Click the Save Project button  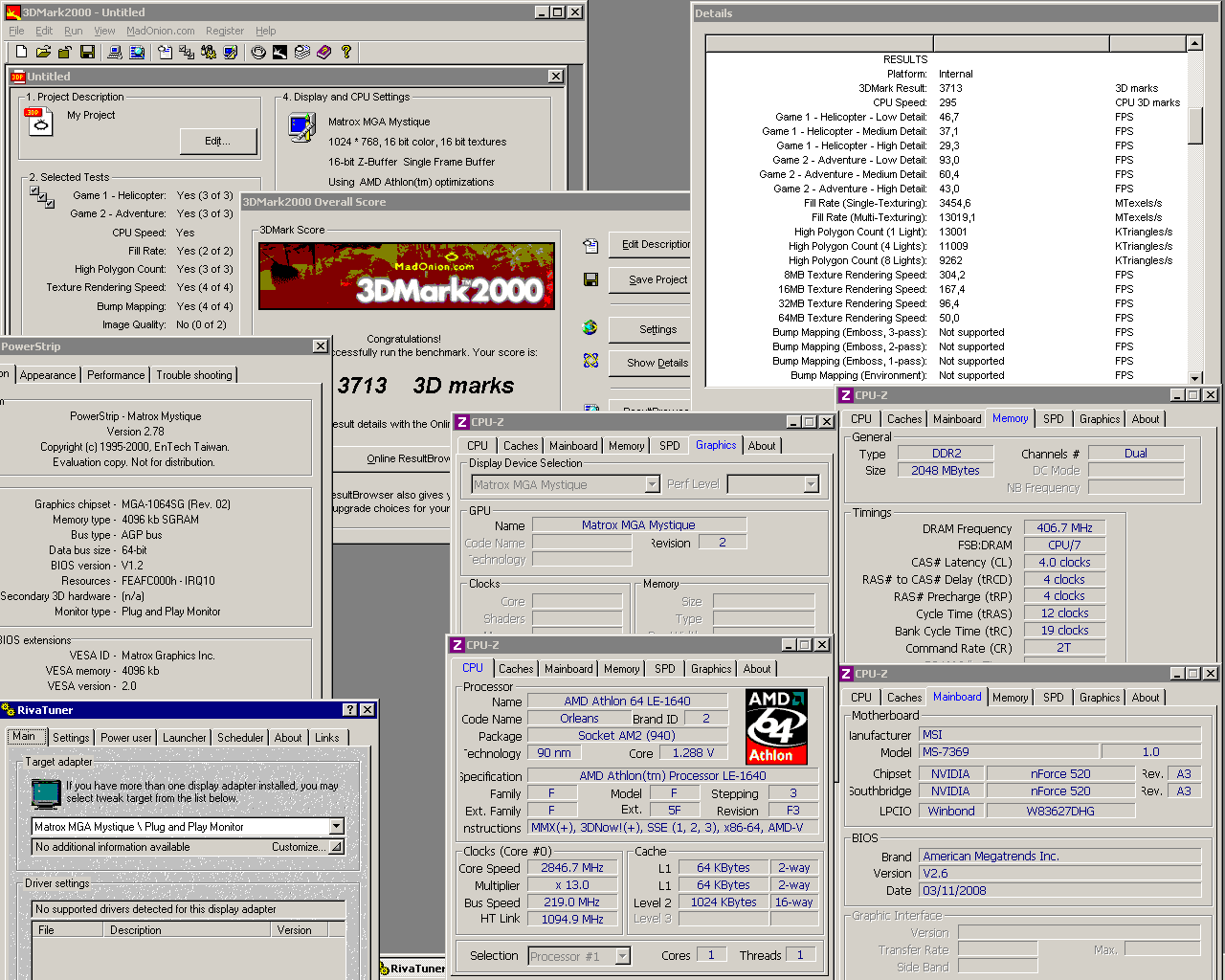coord(651,279)
